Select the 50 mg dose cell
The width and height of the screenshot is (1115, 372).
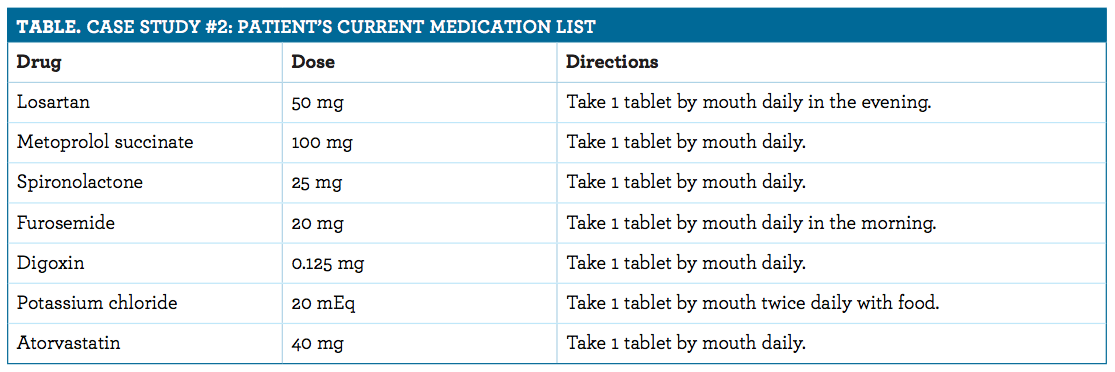pos(317,103)
